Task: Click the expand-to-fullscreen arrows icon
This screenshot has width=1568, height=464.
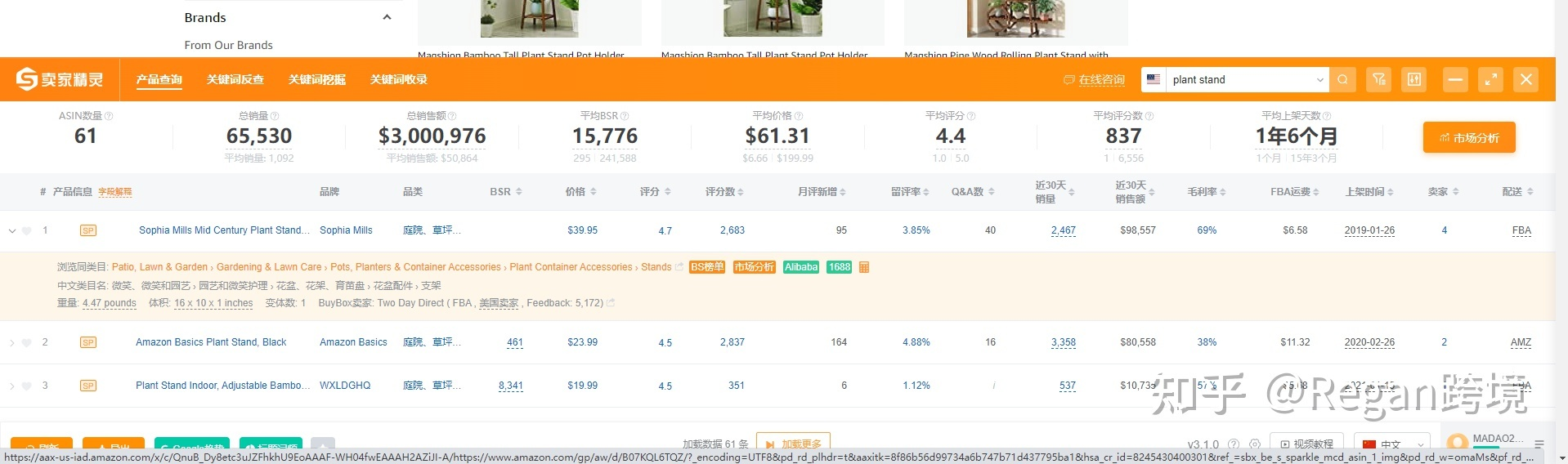Action: coord(1490,79)
